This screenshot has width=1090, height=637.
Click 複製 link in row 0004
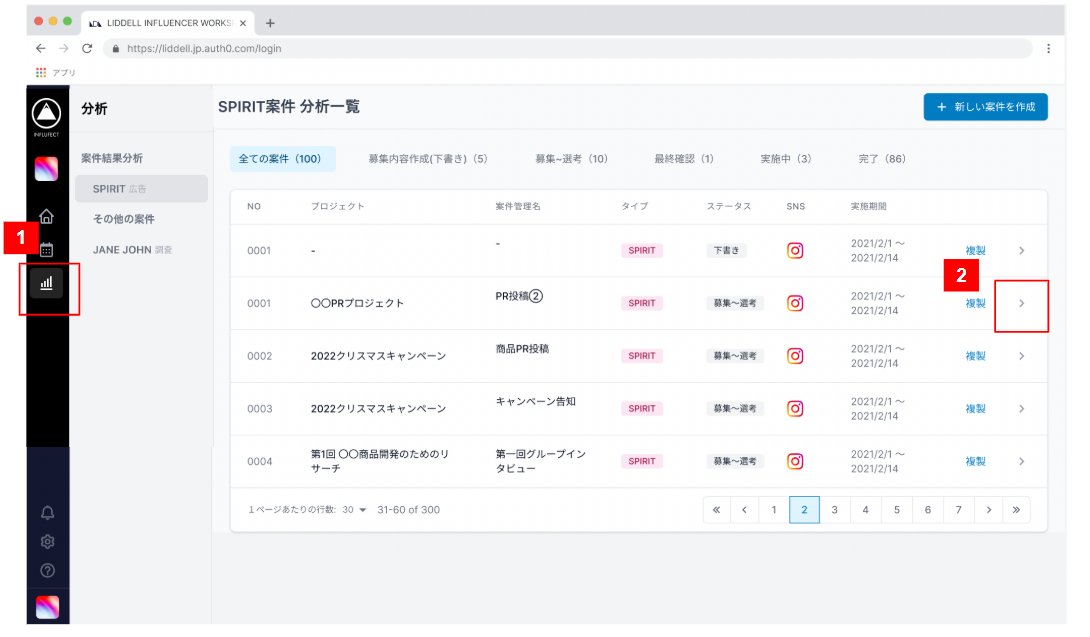(x=975, y=461)
